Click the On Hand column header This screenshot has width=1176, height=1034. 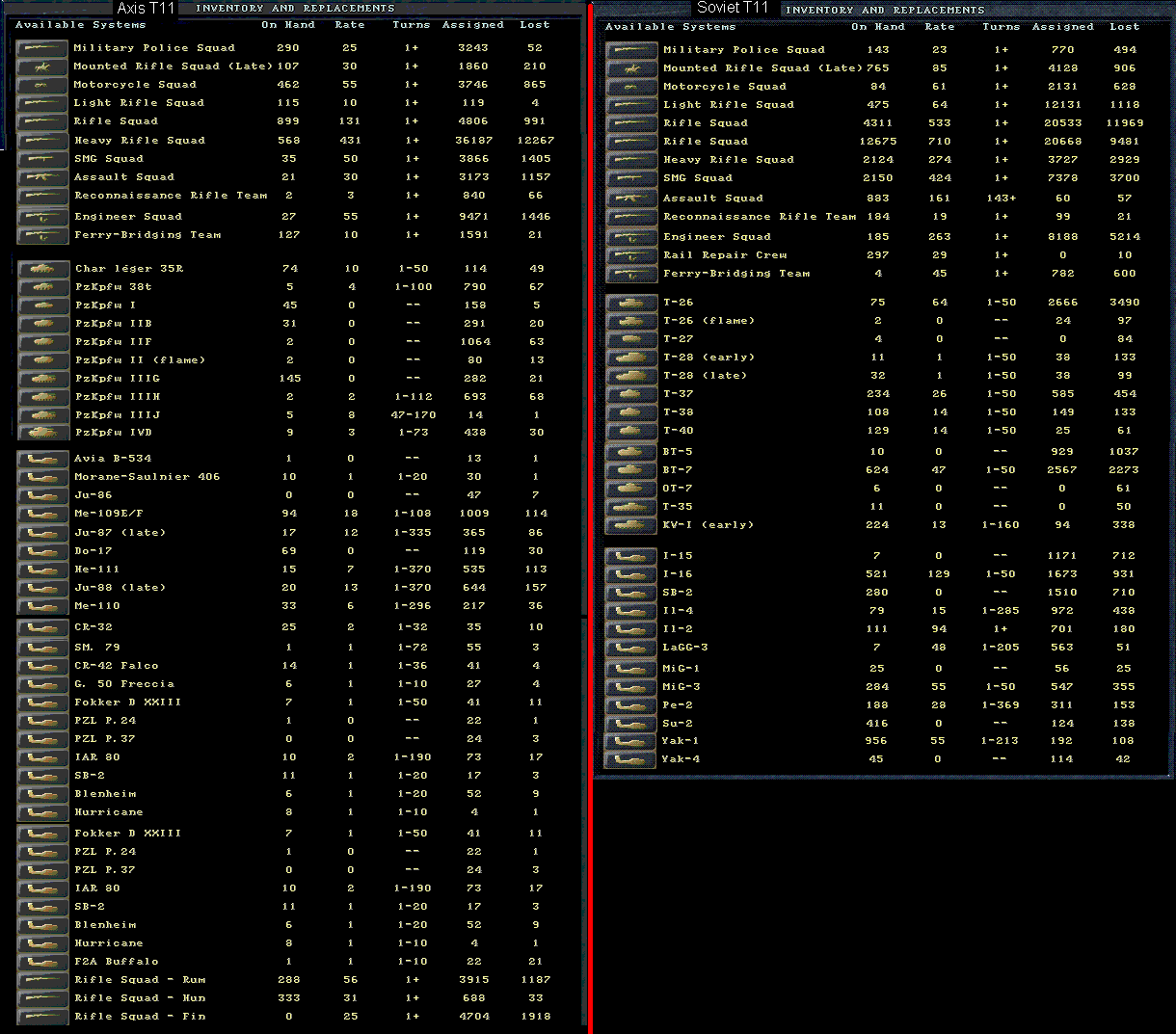(x=286, y=24)
